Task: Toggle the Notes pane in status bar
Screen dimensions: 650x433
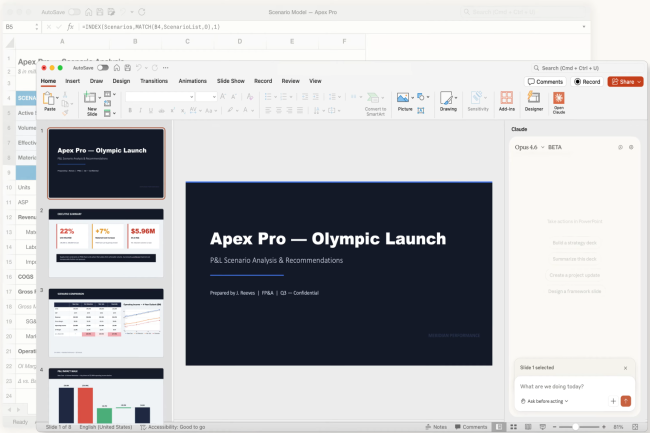Action: tap(436, 426)
